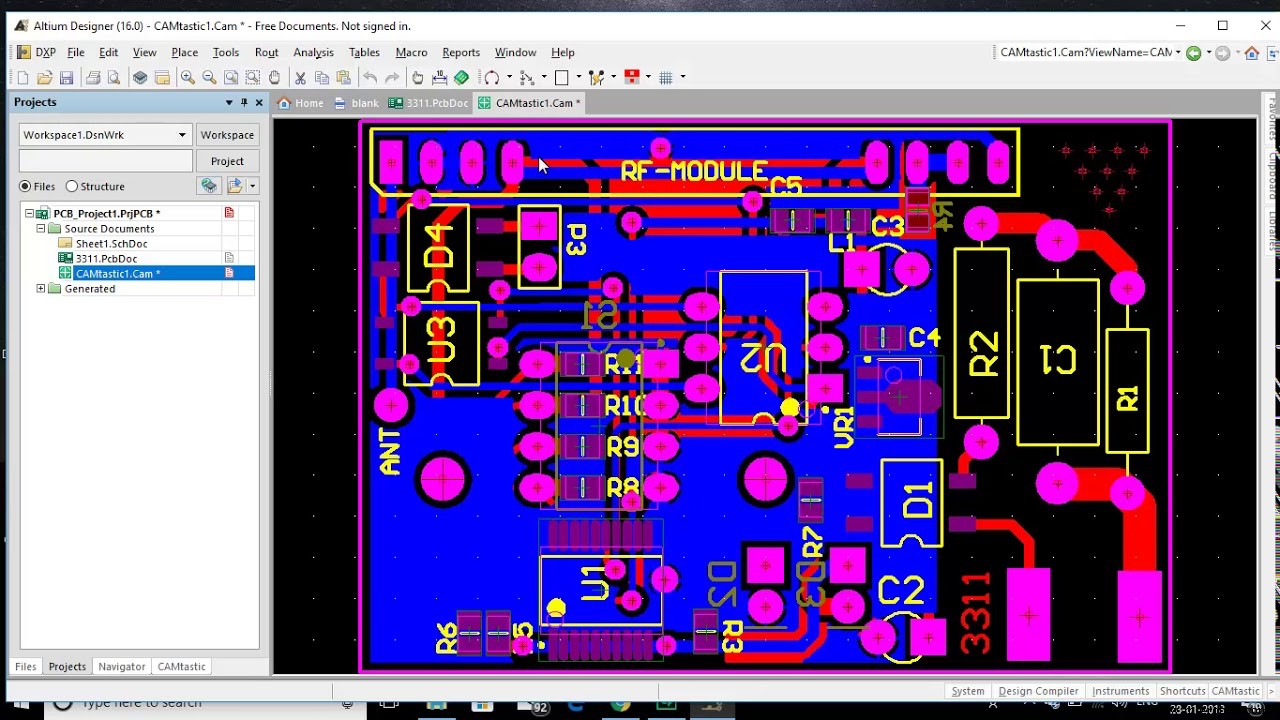
Task: Activate the Pan hand tool
Action: click(x=274, y=77)
